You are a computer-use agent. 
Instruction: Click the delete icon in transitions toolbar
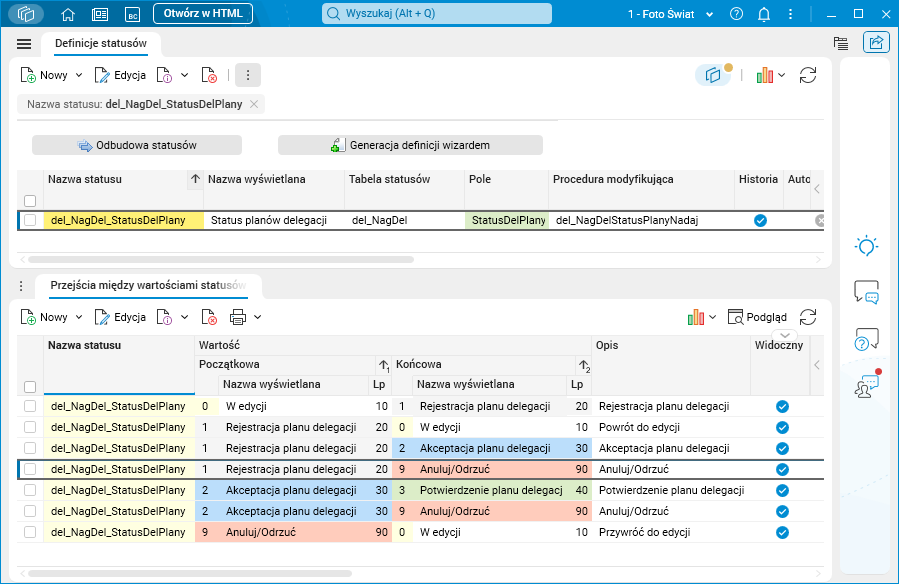point(209,317)
